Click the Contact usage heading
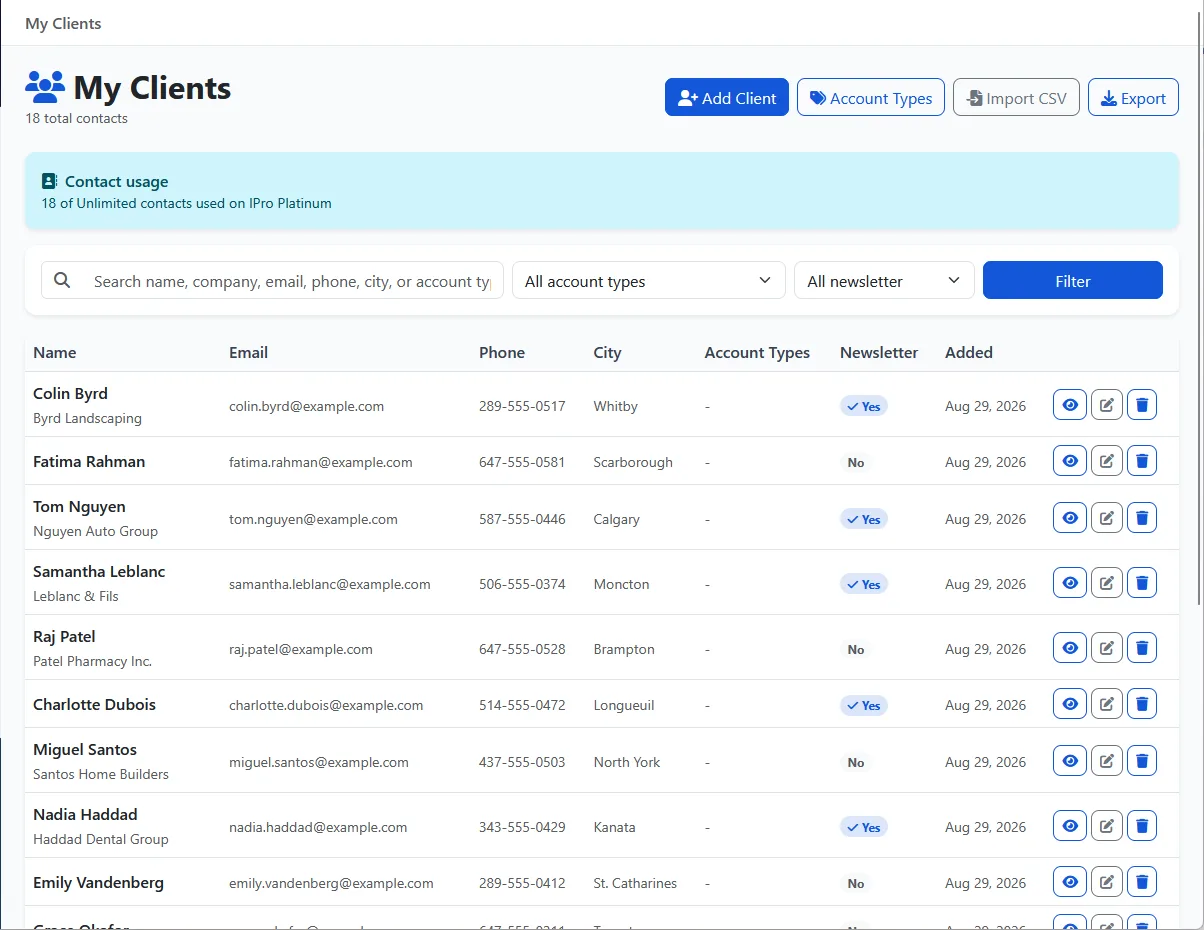This screenshot has height=930, width=1204. click(116, 181)
